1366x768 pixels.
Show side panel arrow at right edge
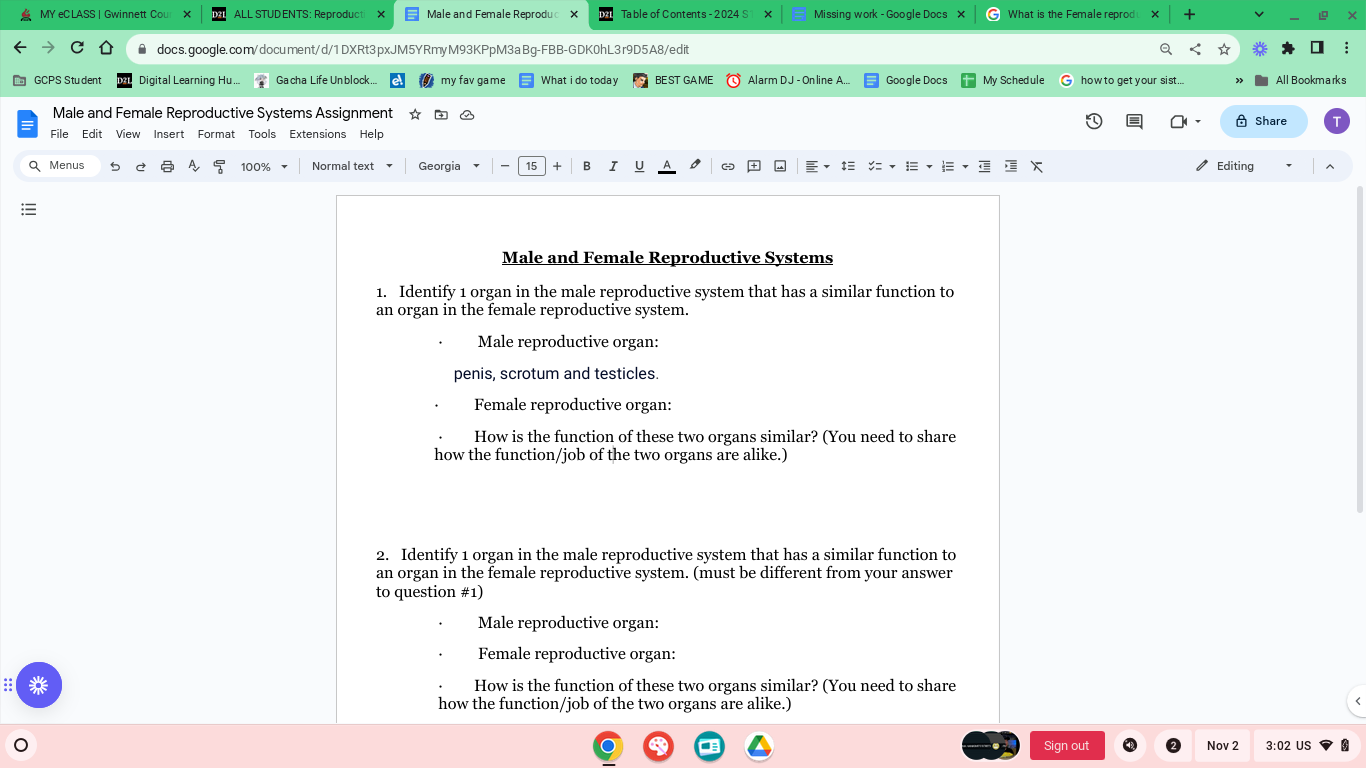point(1356,700)
